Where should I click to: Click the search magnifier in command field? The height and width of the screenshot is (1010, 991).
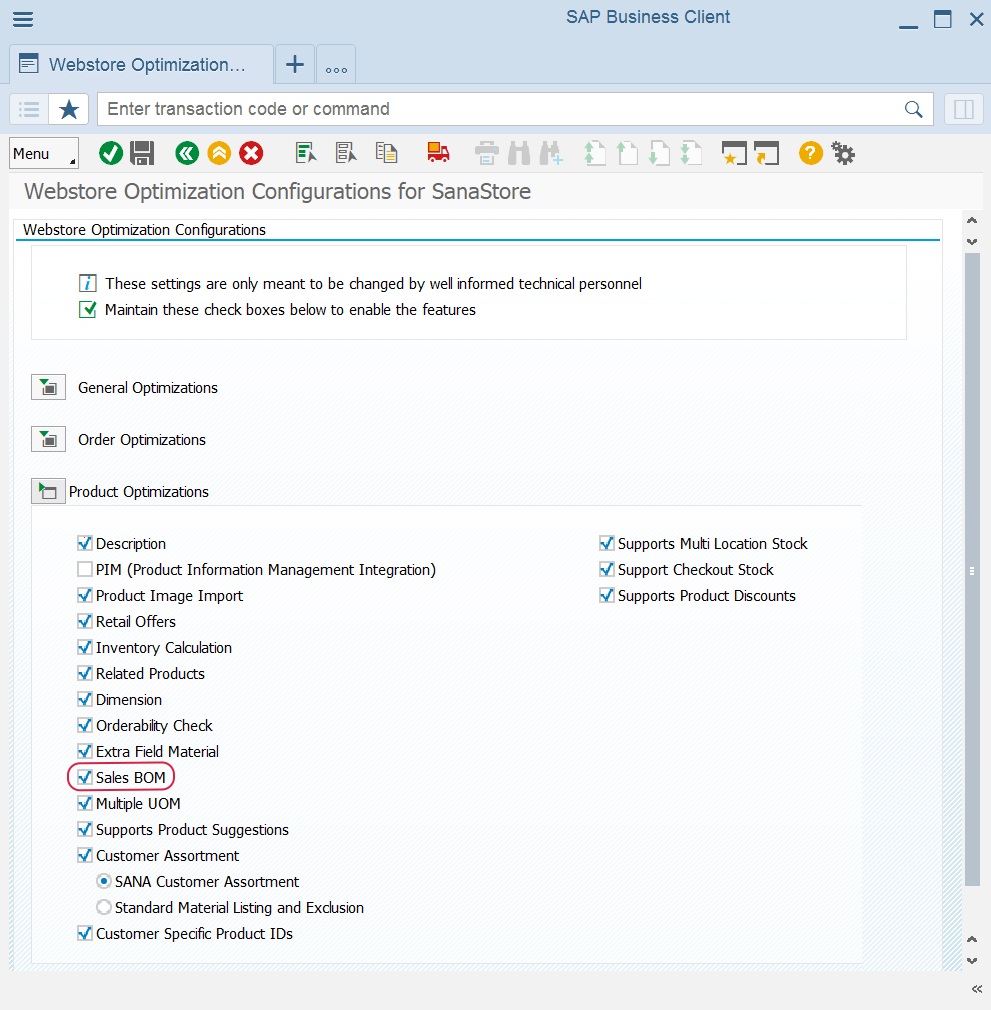click(x=913, y=109)
